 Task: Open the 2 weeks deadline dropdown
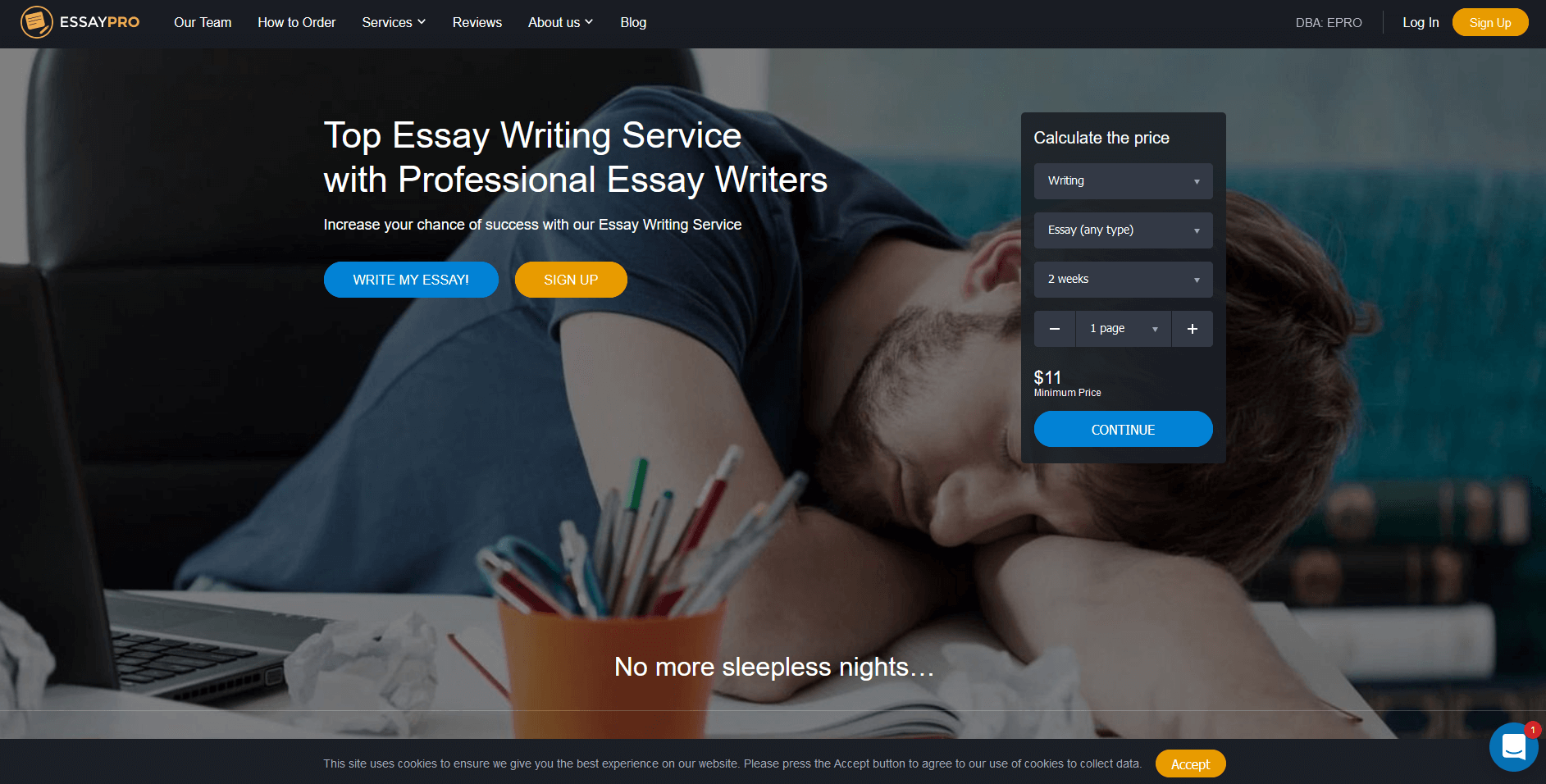pos(1123,280)
